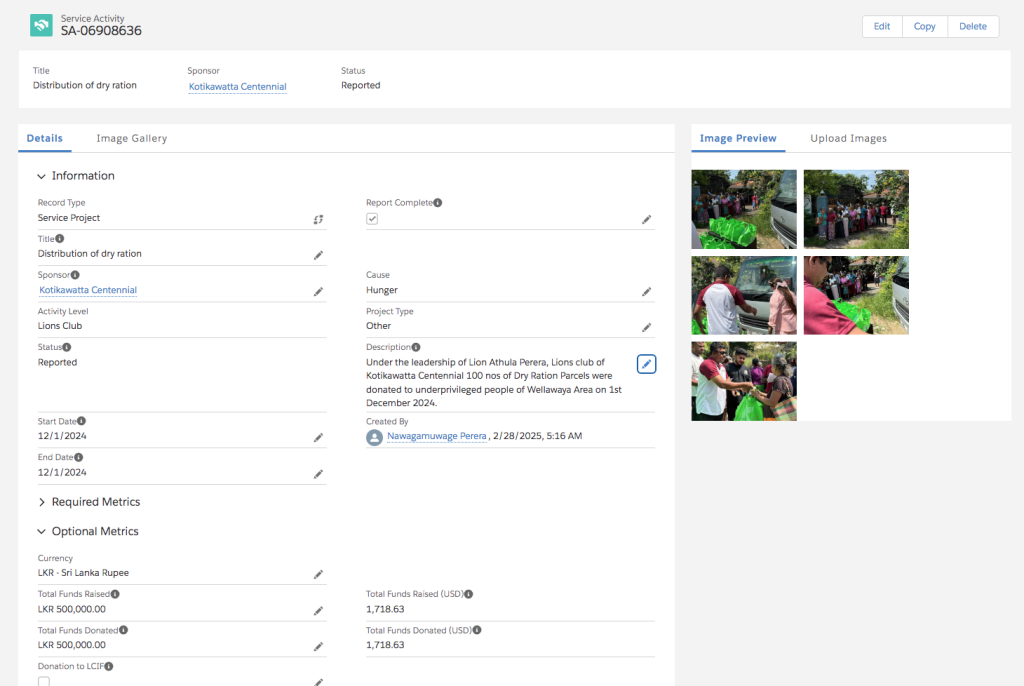
Task: Switch to the Details tab
Action: click(44, 138)
